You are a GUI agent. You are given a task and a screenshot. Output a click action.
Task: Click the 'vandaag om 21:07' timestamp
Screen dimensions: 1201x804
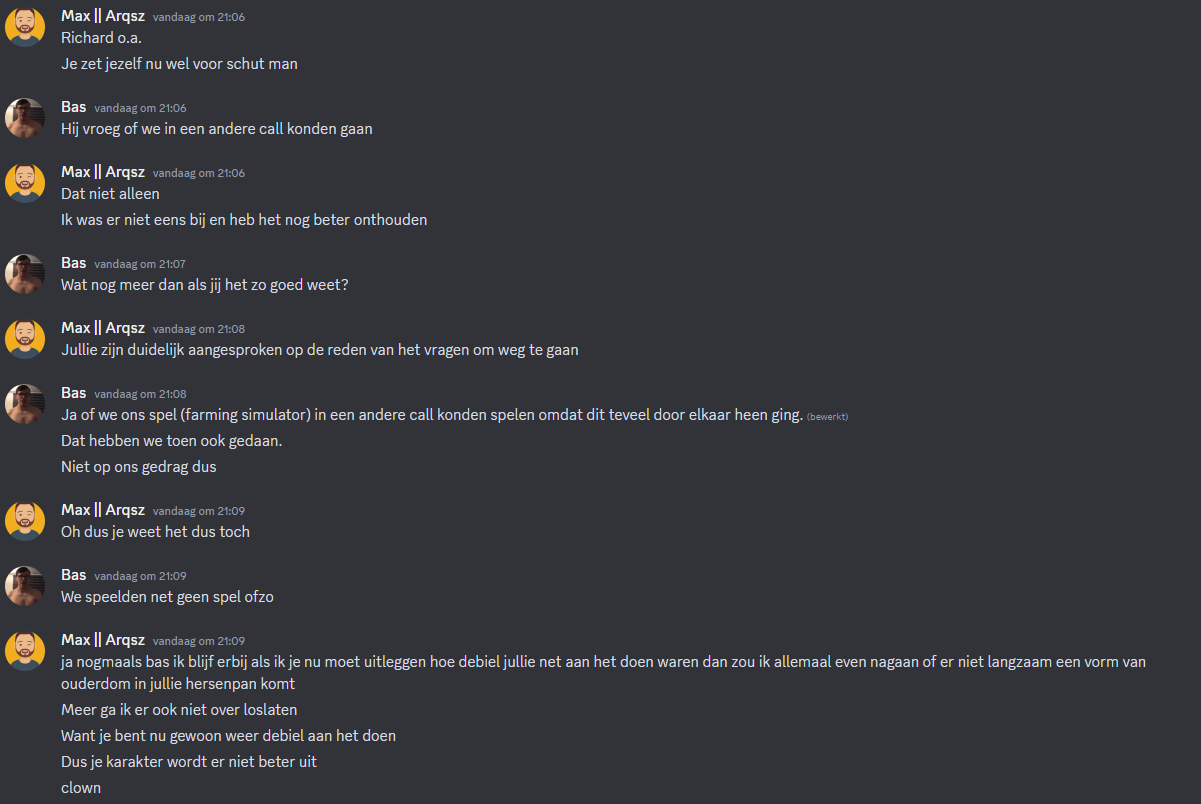(x=140, y=264)
